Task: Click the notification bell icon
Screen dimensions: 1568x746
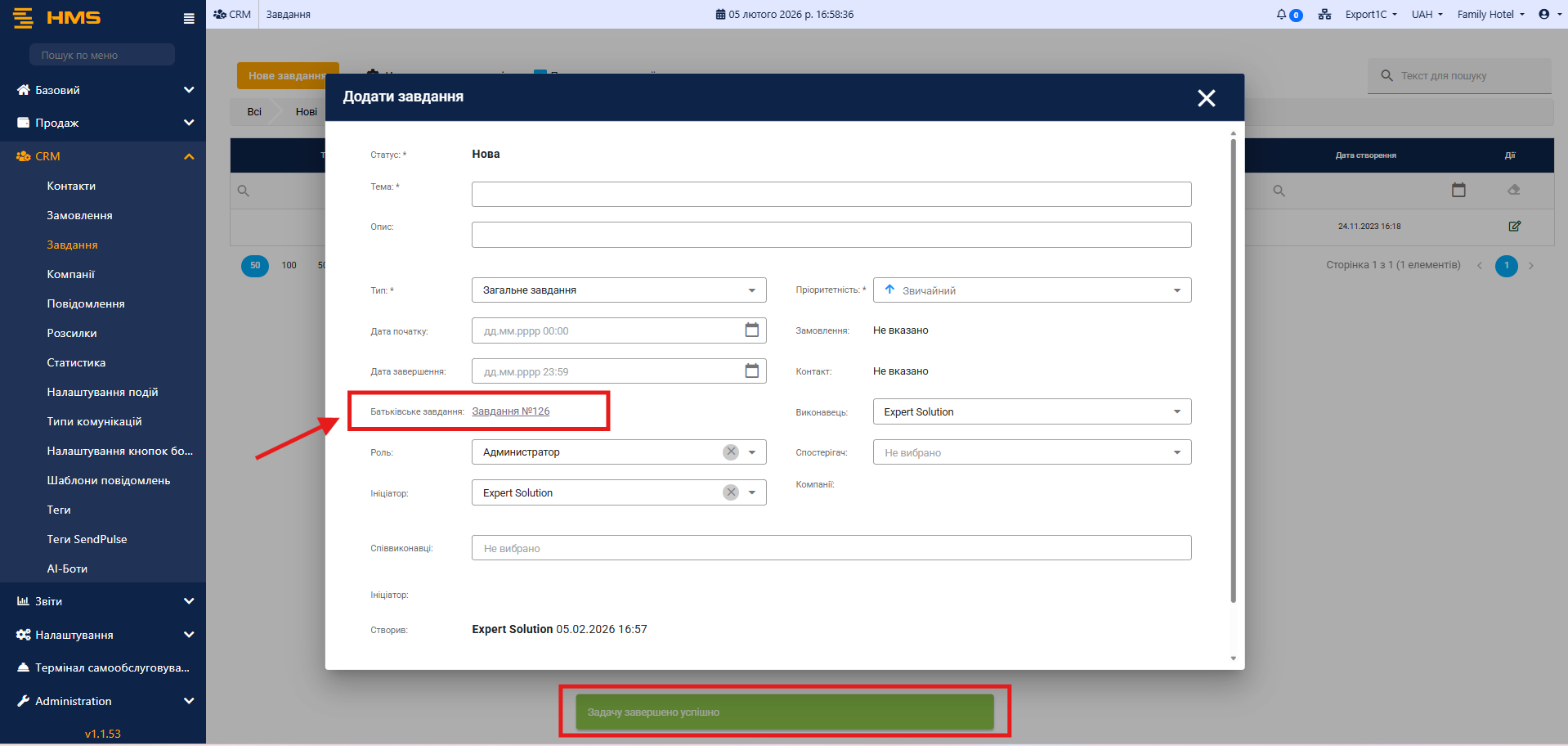Action: [1281, 15]
